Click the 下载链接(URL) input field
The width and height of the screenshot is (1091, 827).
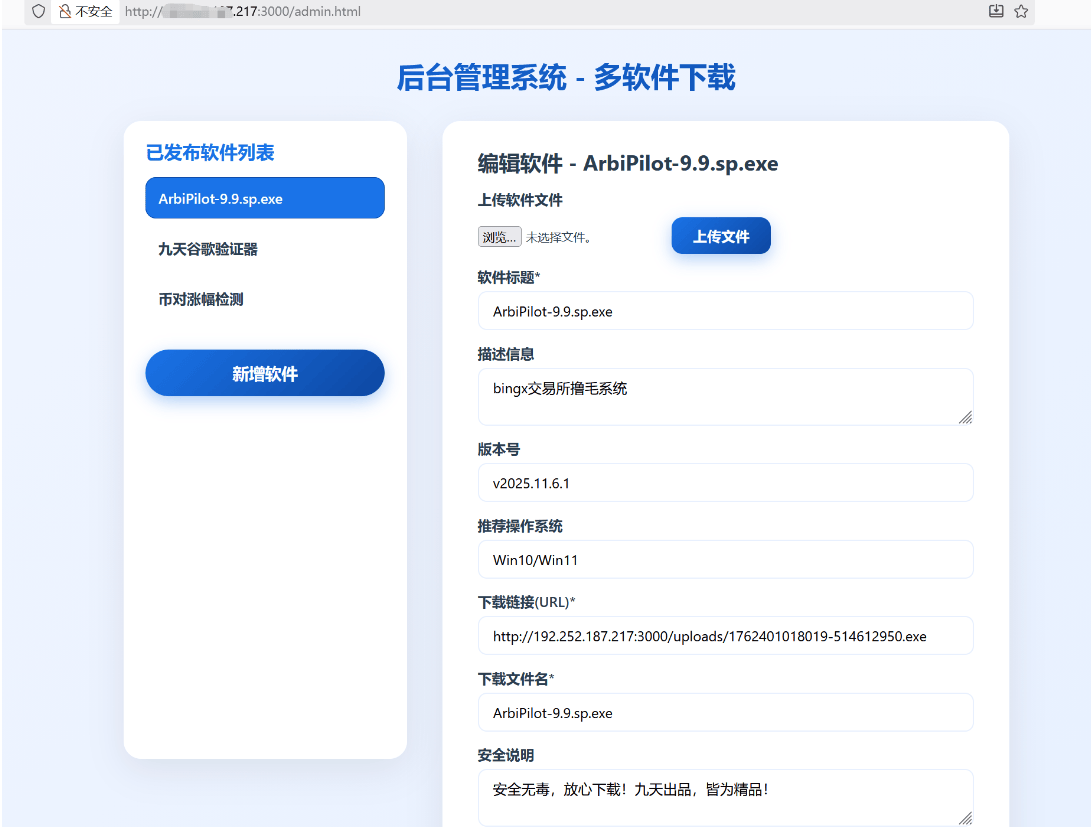click(x=725, y=636)
